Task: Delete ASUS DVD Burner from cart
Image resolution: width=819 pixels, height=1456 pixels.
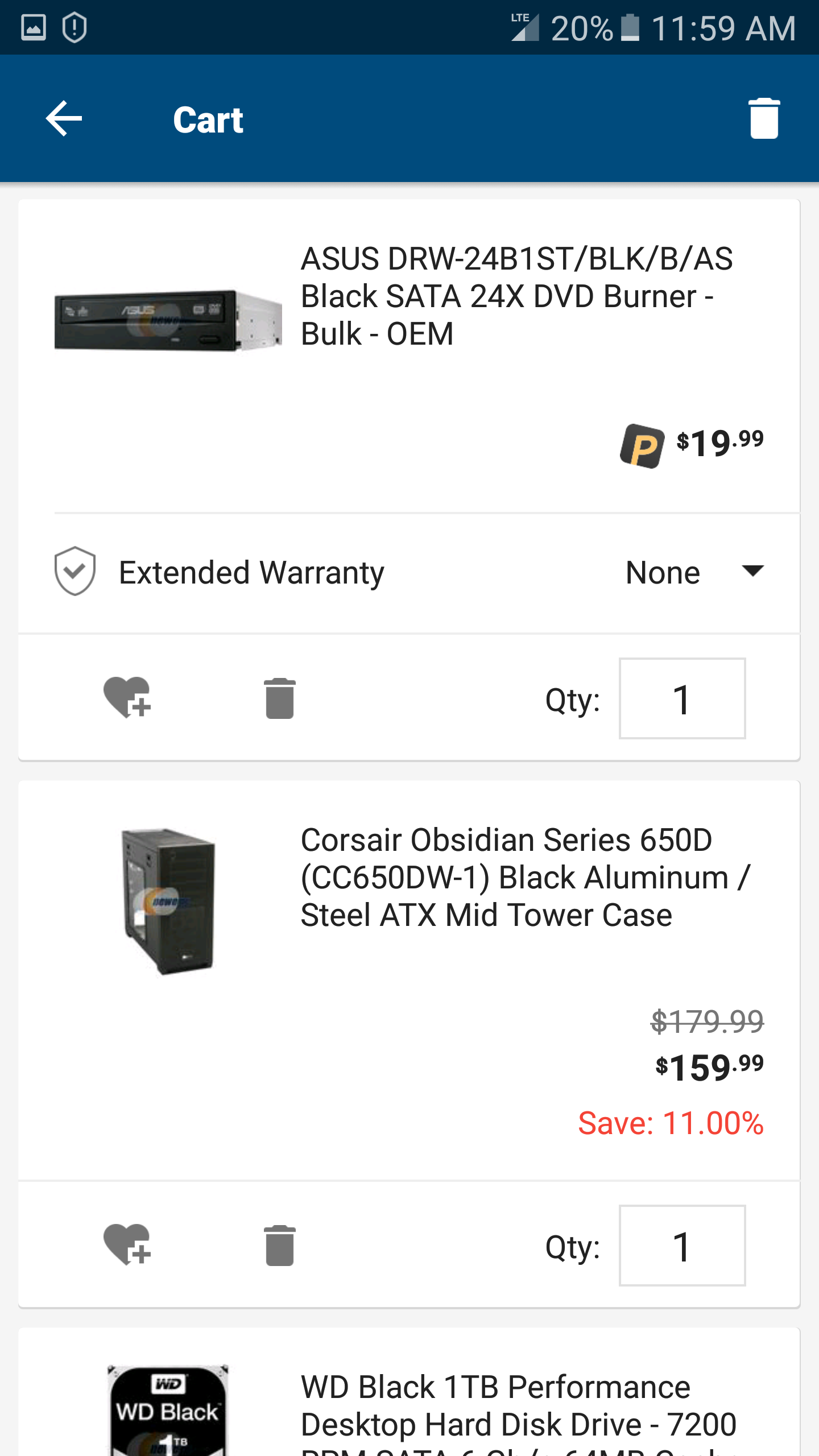Action: (x=279, y=698)
